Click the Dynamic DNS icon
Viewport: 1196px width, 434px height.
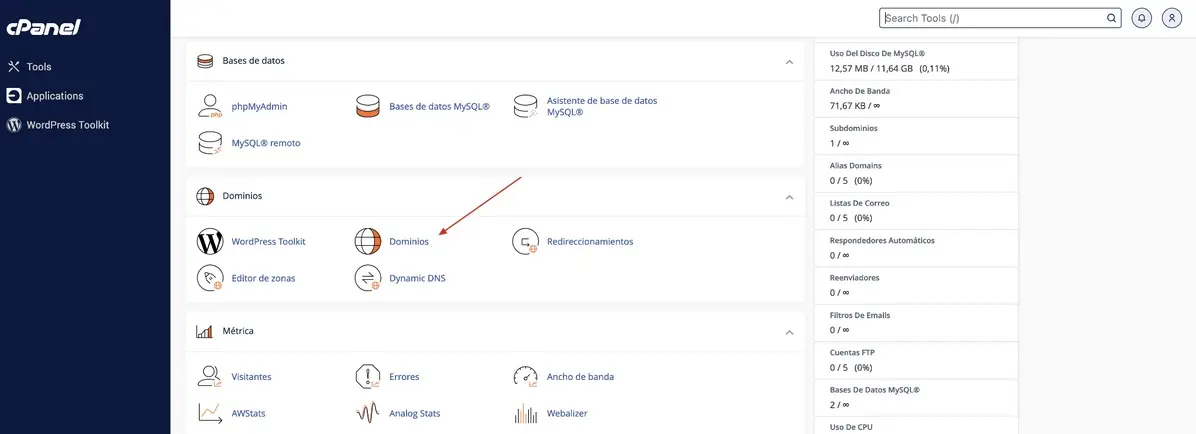click(368, 278)
